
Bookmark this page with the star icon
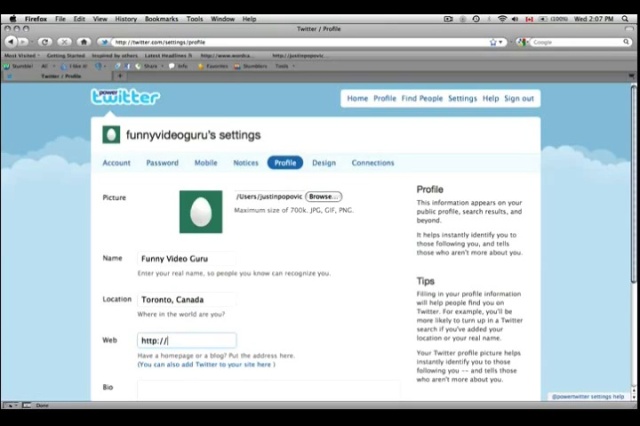click(493, 42)
